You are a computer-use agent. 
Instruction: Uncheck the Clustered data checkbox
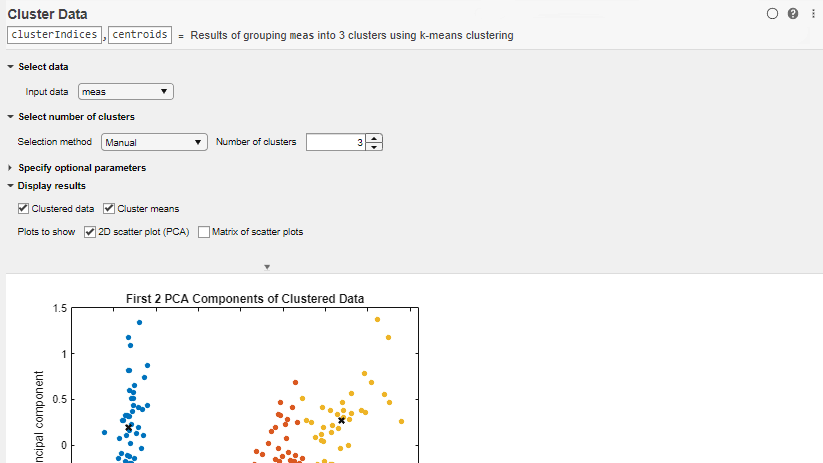(x=23, y=209)
